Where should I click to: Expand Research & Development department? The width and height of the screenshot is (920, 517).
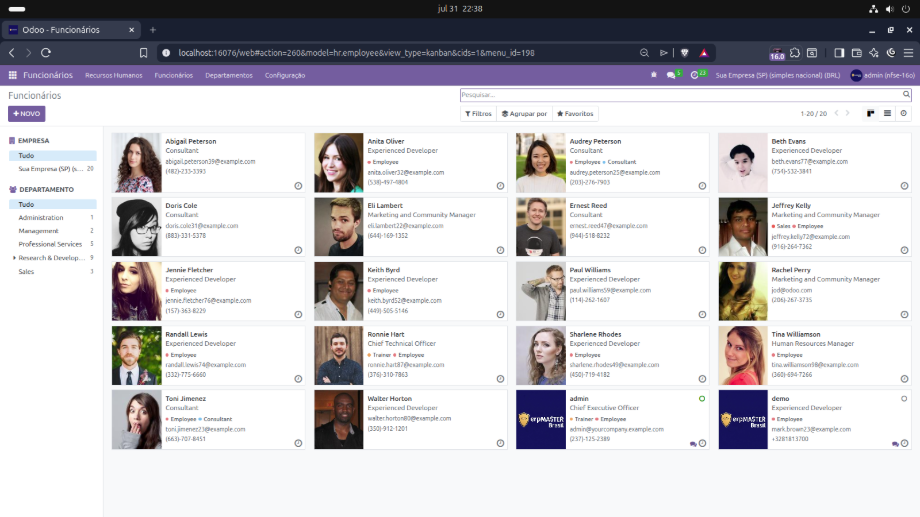(14, 258)
